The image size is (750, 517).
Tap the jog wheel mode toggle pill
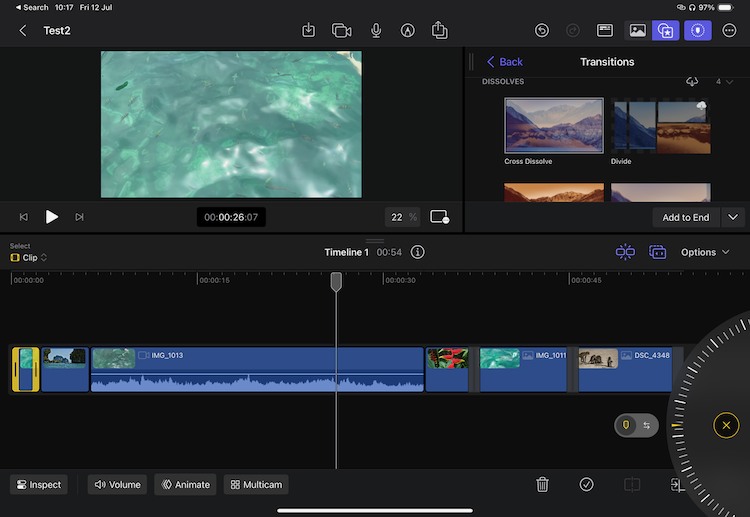tap(636, 425)
